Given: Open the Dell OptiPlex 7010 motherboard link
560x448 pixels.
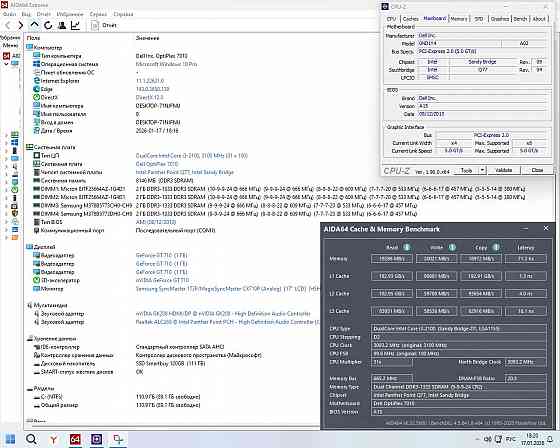Looking at the screenshot, I should [x=157, y=164].
